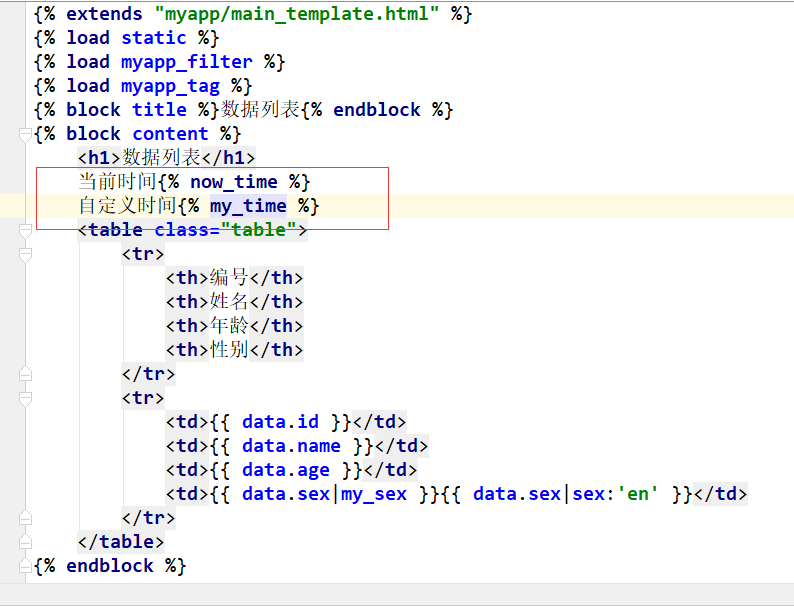Click 'static' in load static line
This screenshot has height=606, width=794.
point(154,38)
